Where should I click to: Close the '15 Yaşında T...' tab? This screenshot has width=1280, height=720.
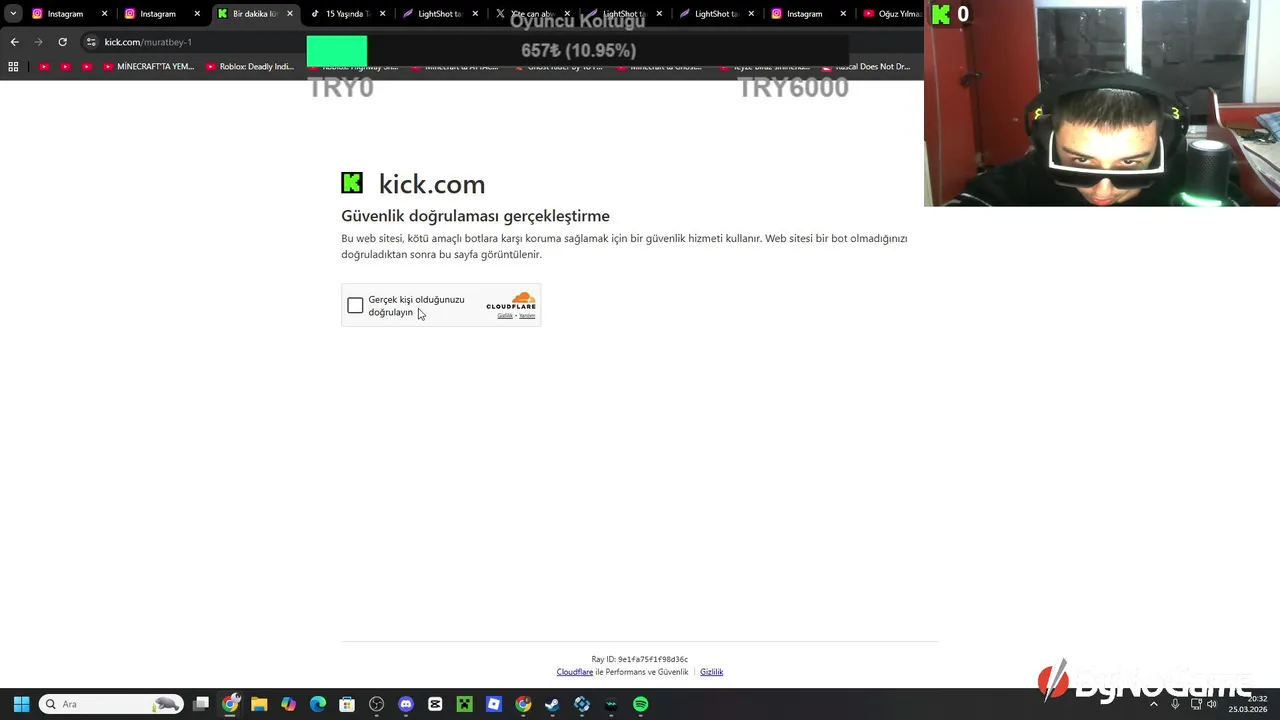(x=383, y=14)
